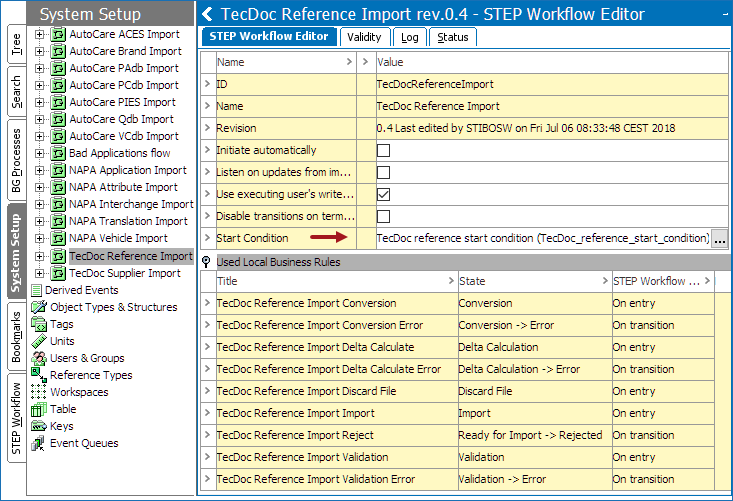Screen dimensions: 733x501
Task: Click the Workspaces icon
Action: click(x=38, y=392)
